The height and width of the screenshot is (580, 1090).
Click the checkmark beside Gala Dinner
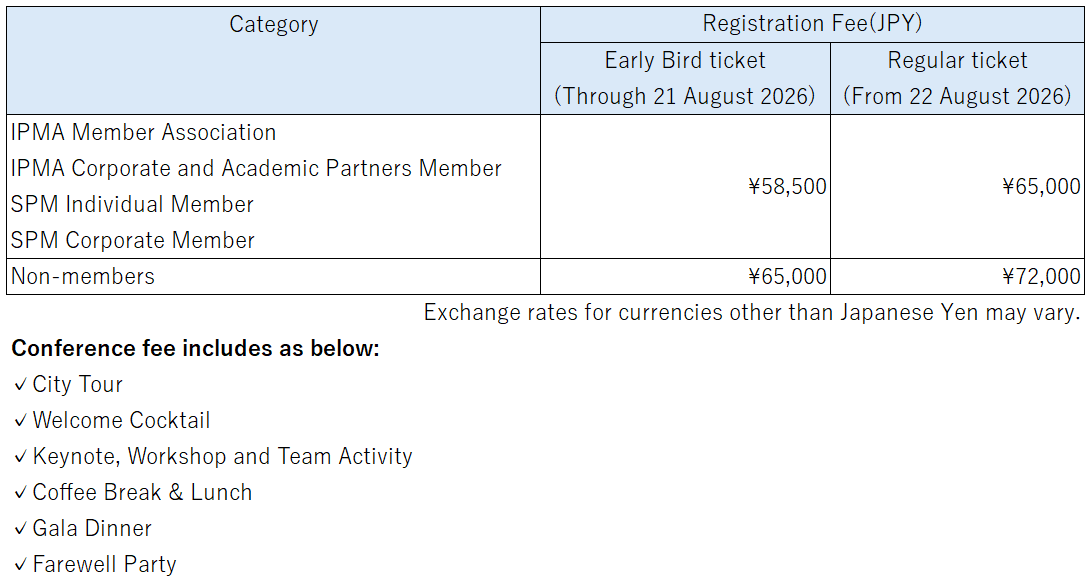20,529
